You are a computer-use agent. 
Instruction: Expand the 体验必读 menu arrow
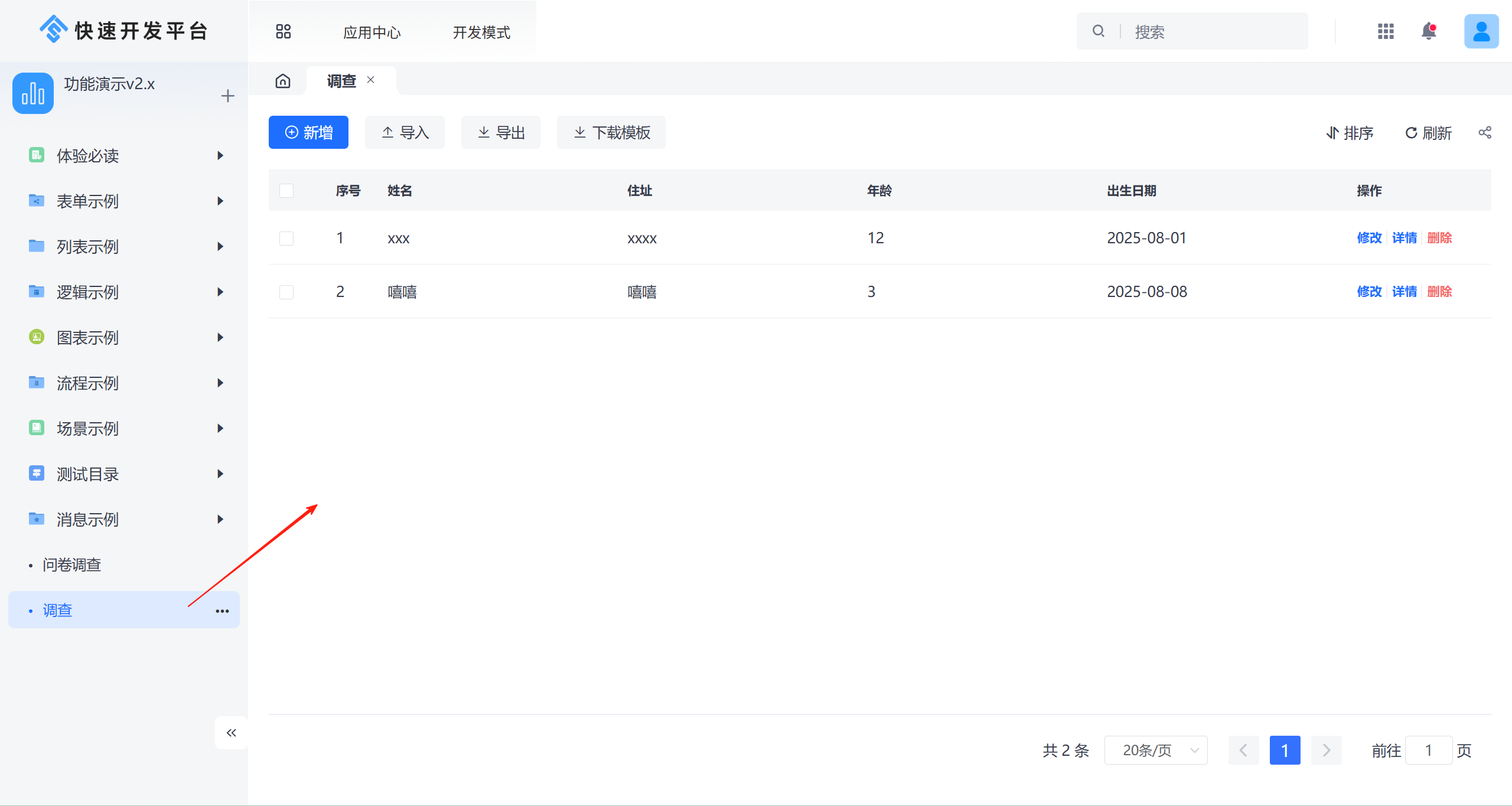click(220, 156)
